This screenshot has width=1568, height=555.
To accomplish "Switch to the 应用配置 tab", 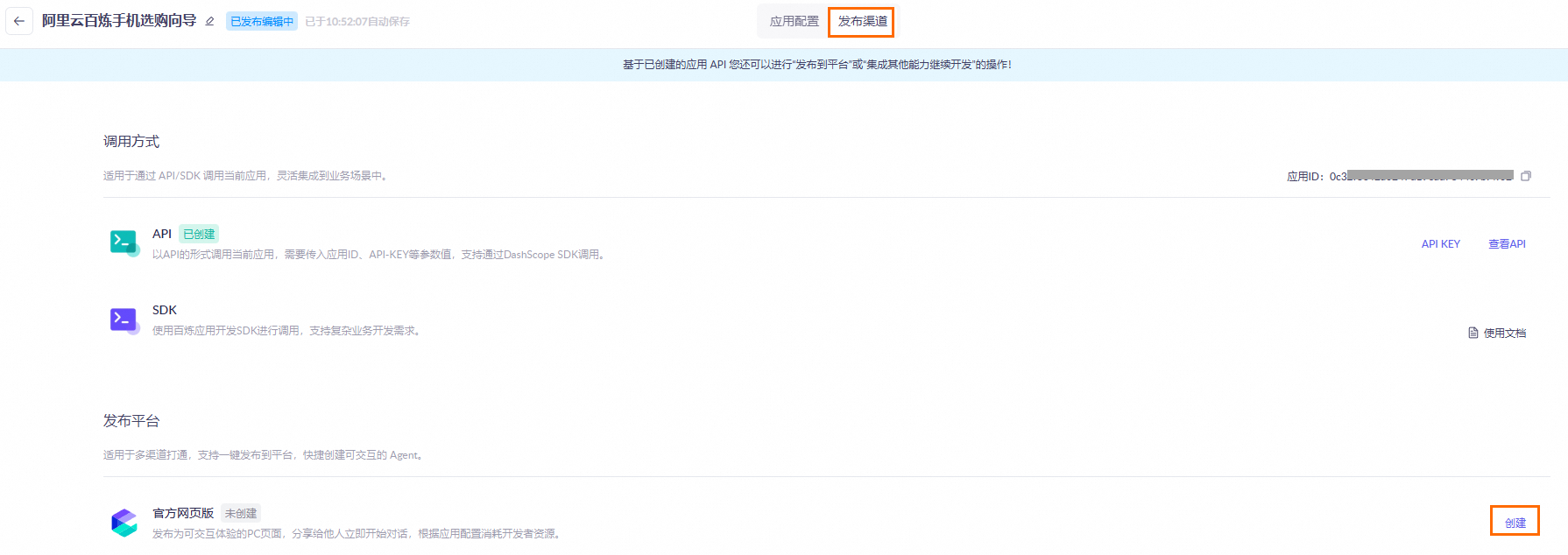I will (x=794, y=21).
